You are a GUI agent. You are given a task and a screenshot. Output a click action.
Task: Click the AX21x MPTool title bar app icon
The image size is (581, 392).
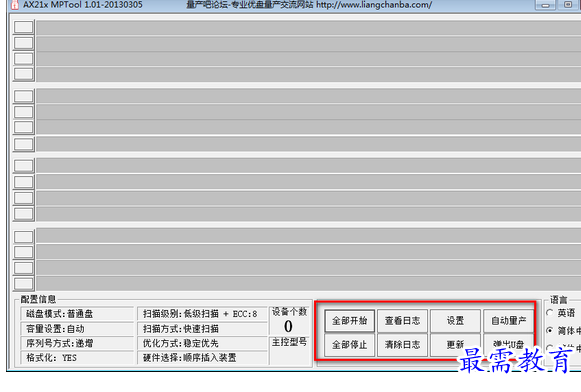14,4
